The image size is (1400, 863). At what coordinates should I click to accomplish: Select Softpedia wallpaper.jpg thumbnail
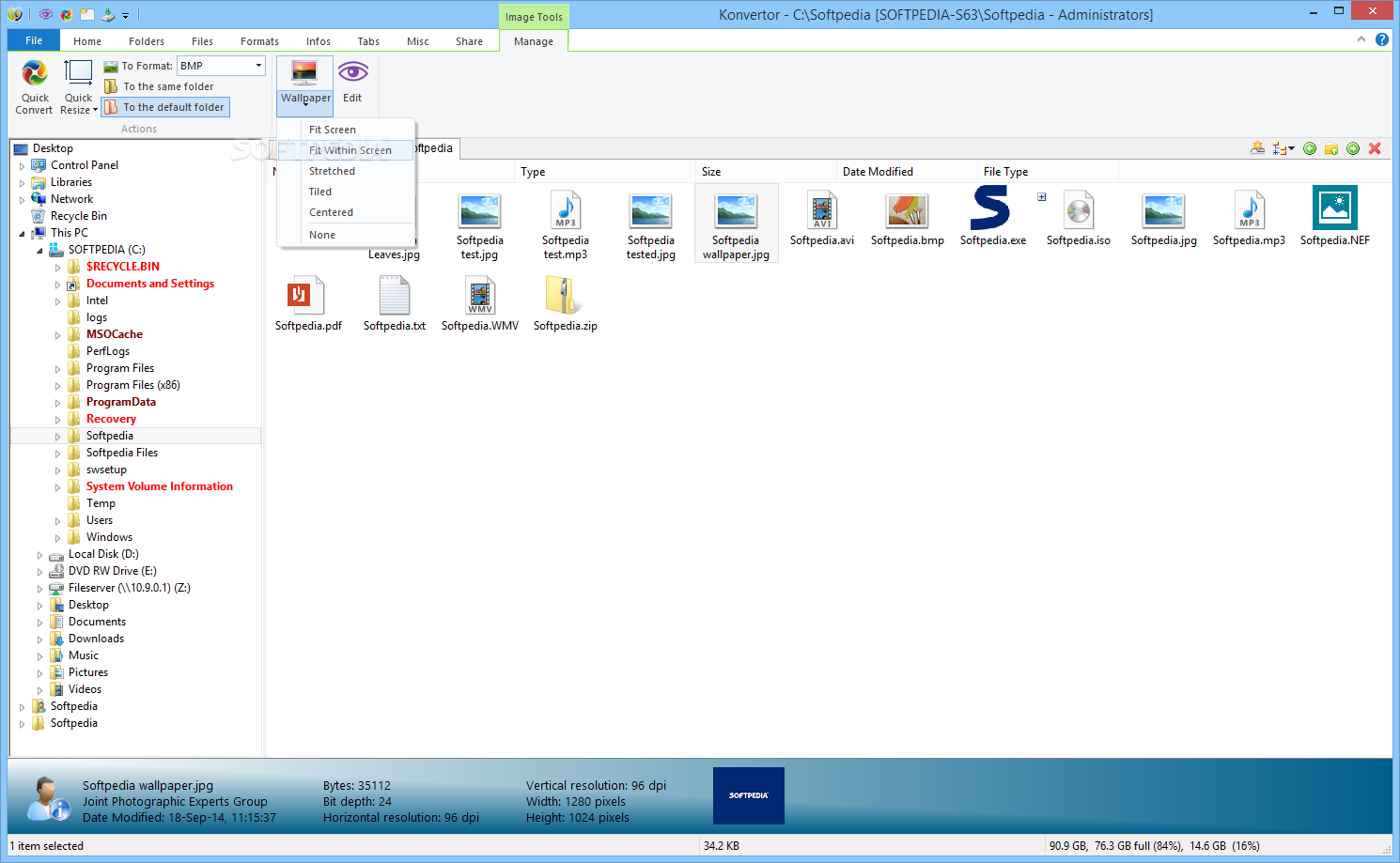pyautogui.click(x=736, y=223)
